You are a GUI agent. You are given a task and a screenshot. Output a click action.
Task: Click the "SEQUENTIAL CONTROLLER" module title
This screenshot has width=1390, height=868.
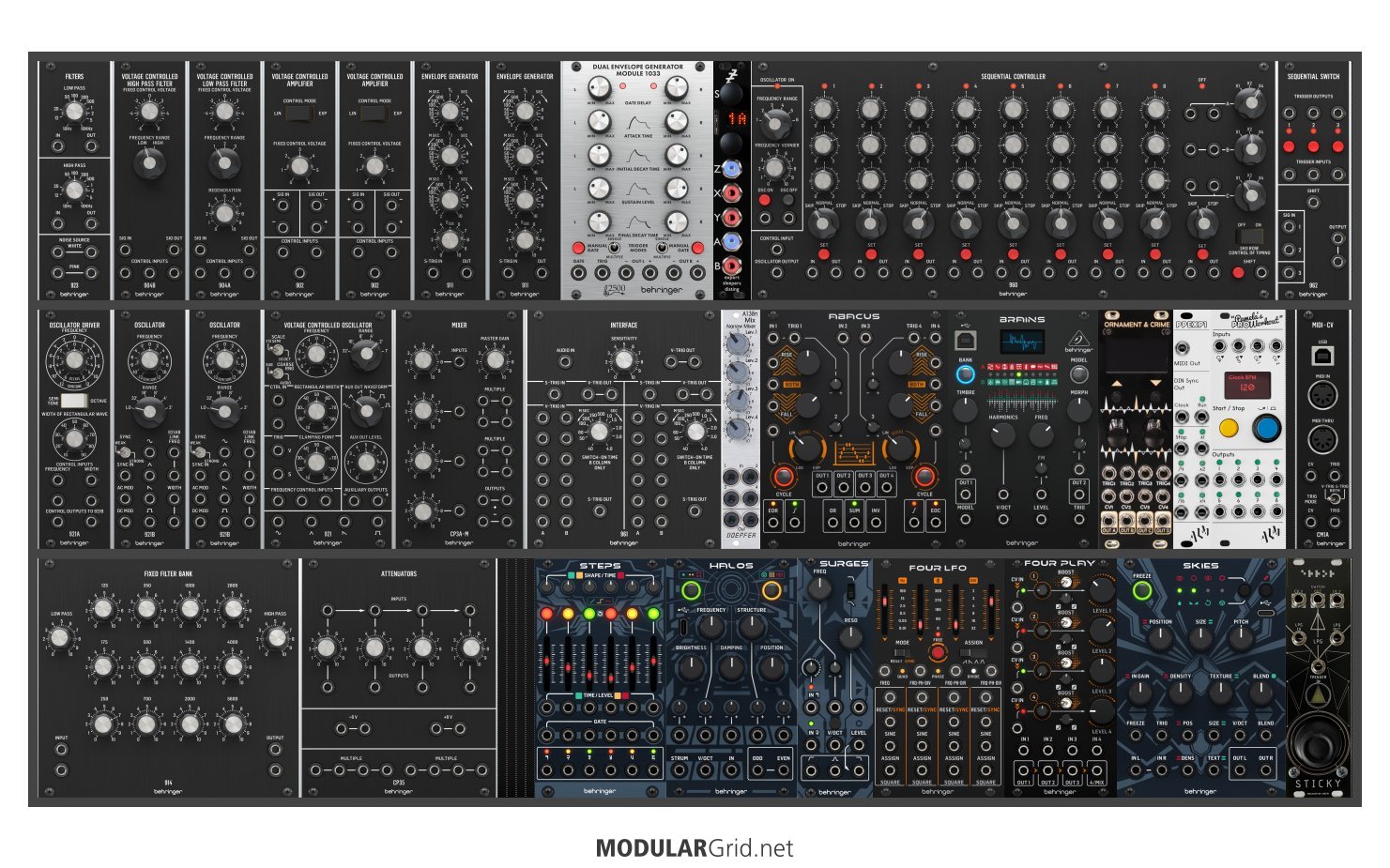[x=1013, y=77]
